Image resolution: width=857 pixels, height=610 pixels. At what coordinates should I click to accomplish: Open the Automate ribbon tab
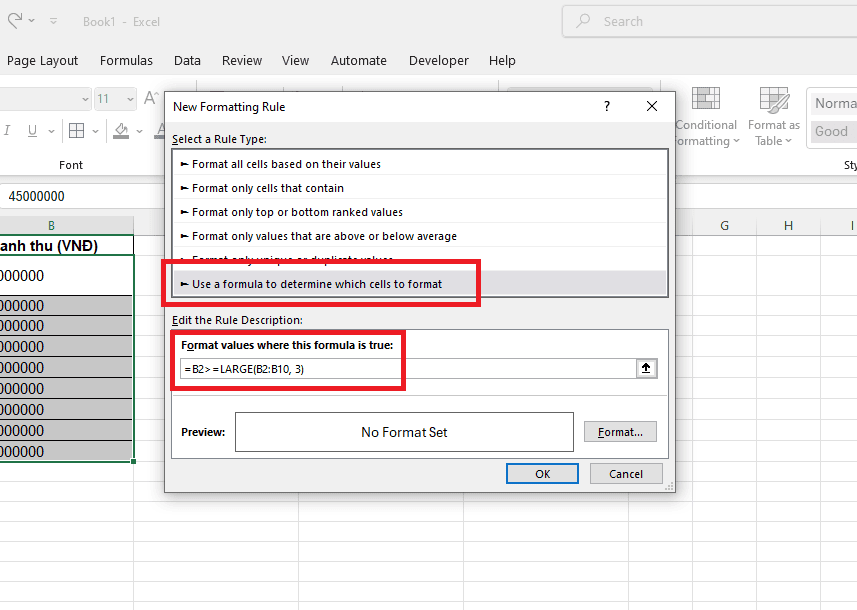coord(359,61)
